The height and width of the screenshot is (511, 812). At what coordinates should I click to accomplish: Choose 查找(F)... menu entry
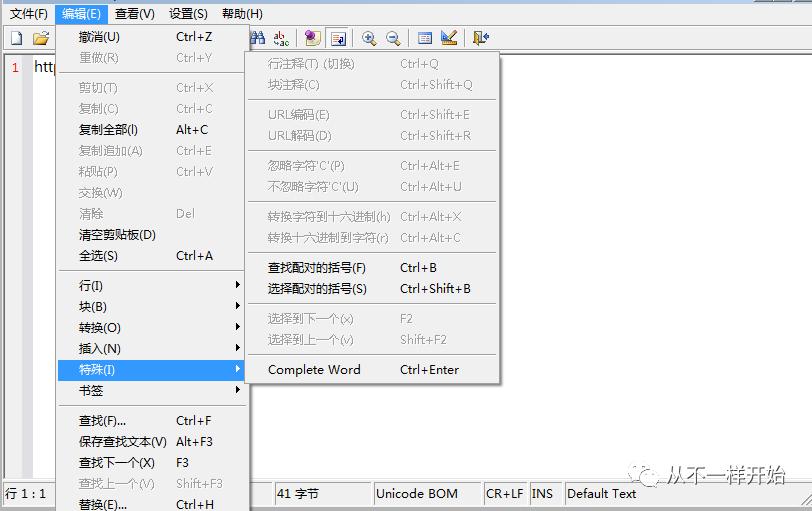(151, 420)
